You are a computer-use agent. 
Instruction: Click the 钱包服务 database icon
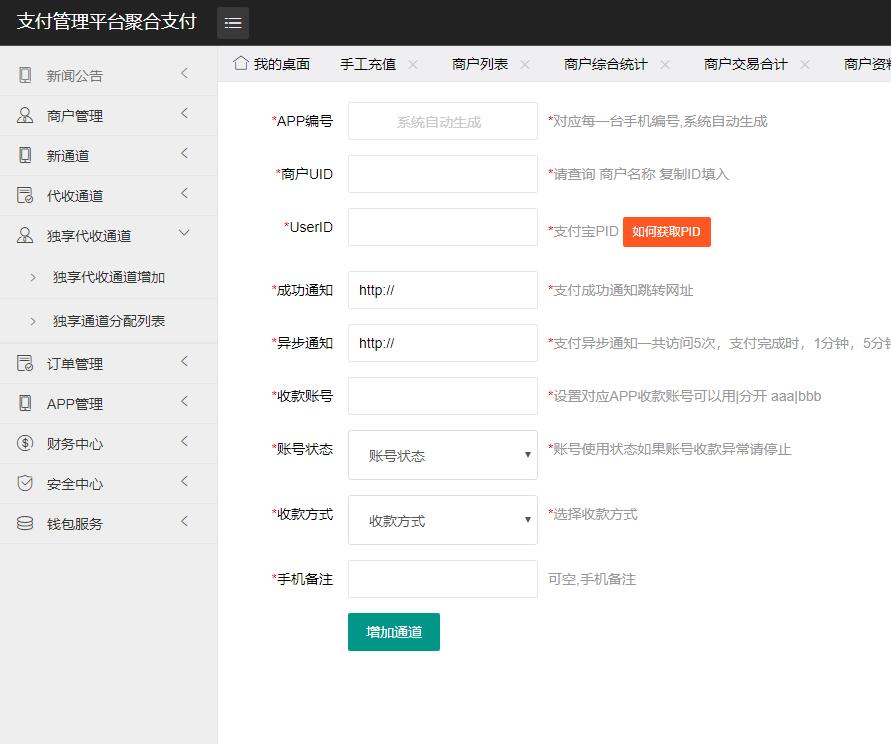(25, 523)
